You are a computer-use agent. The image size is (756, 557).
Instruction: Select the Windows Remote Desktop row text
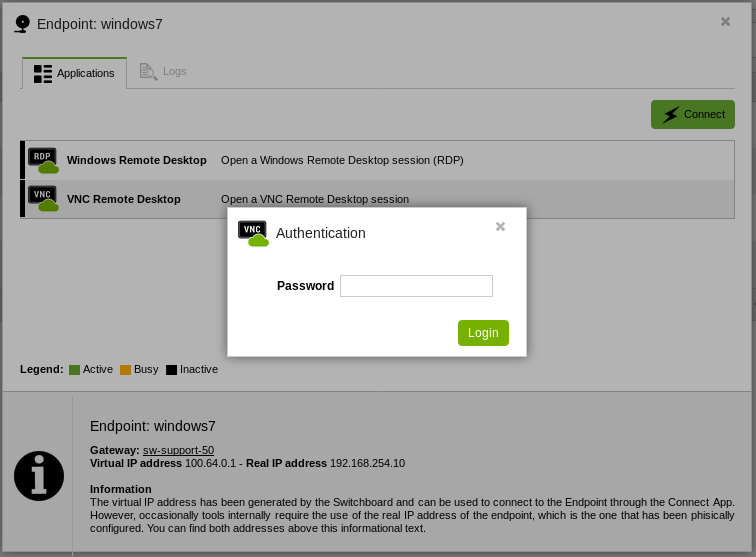(137, 160)
